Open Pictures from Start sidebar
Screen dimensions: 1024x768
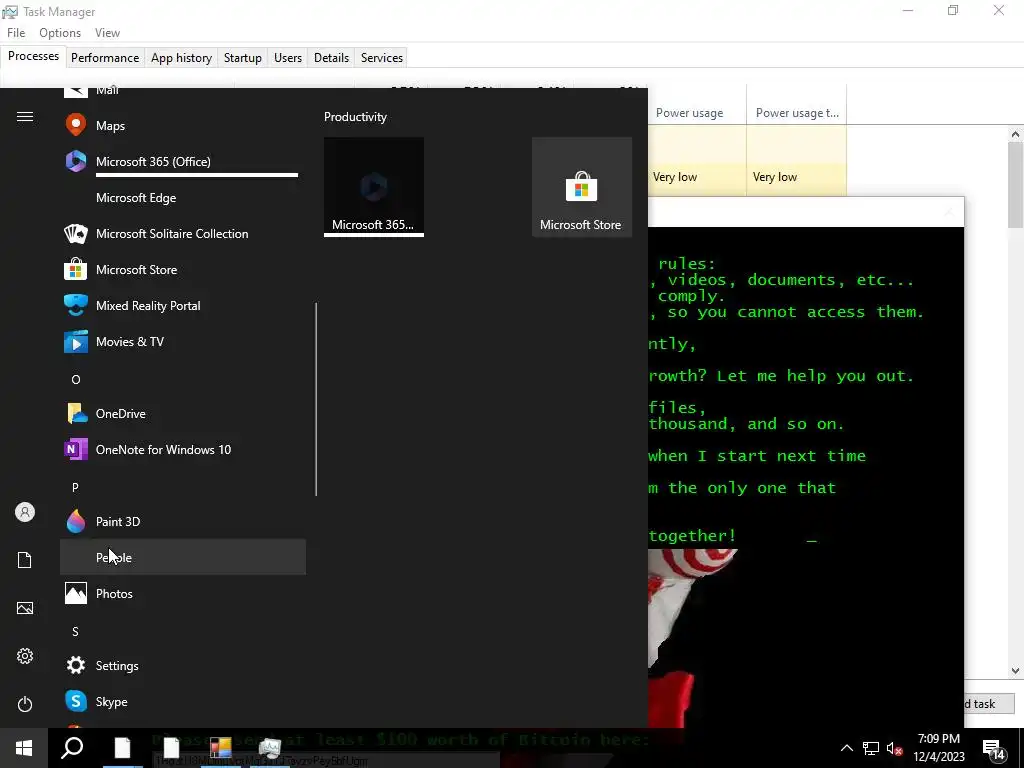(x=25, y=608)
